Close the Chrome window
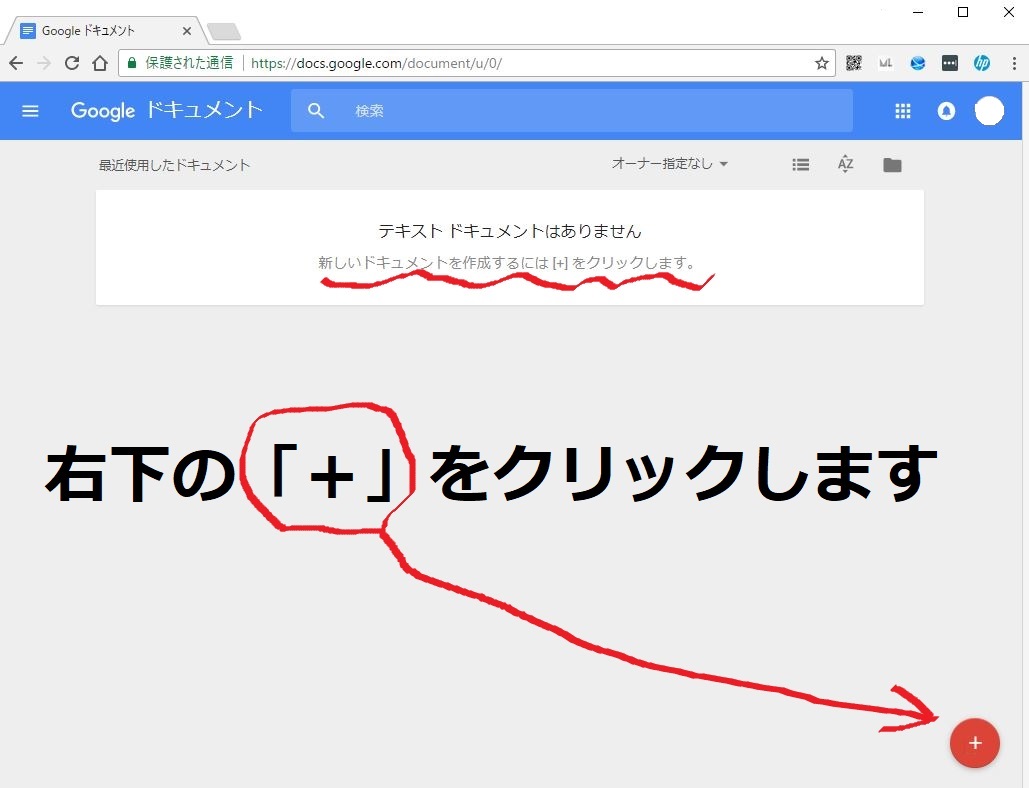Image resolution: width=1029 pixels, height=788 pixels. [1009, 12]
